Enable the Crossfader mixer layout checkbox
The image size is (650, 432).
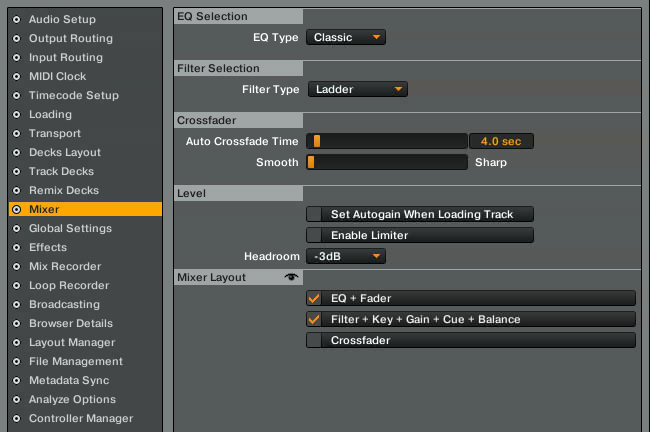(x=314, y=340)
